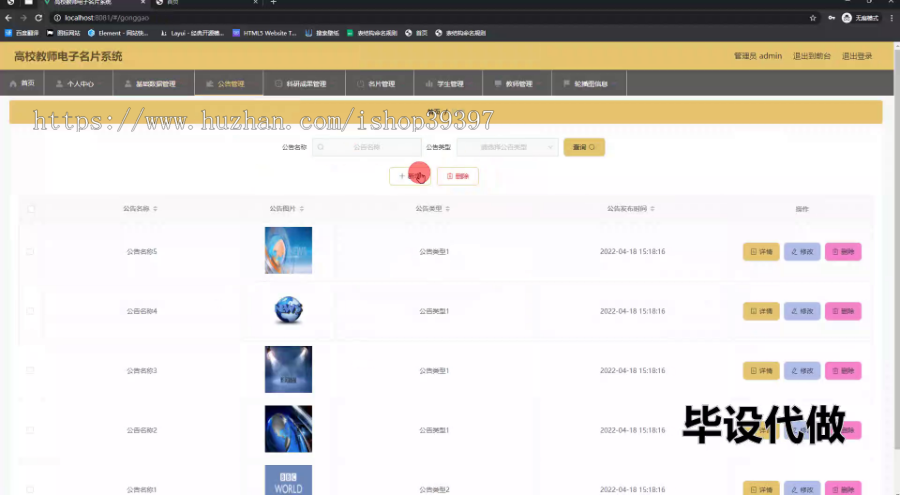Open the blue globe thumbnail for 公告名称2
This screenshot has width=900, height=495.
(x=288, y=429)
